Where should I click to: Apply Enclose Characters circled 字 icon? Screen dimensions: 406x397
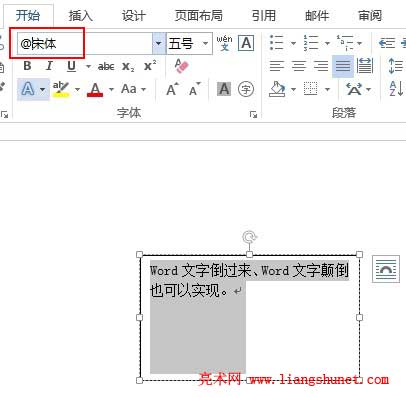click(246, 89)
